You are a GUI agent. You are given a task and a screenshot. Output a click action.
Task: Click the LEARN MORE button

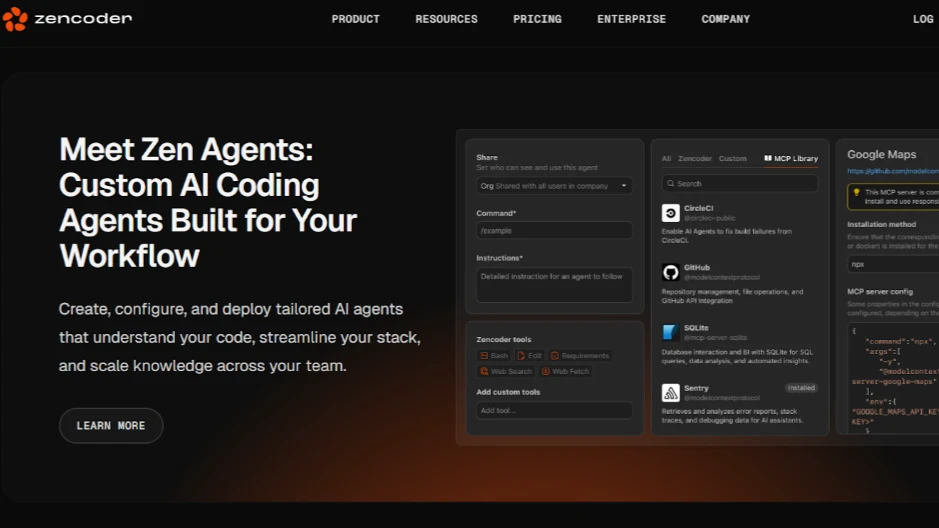tap(111, 426)
